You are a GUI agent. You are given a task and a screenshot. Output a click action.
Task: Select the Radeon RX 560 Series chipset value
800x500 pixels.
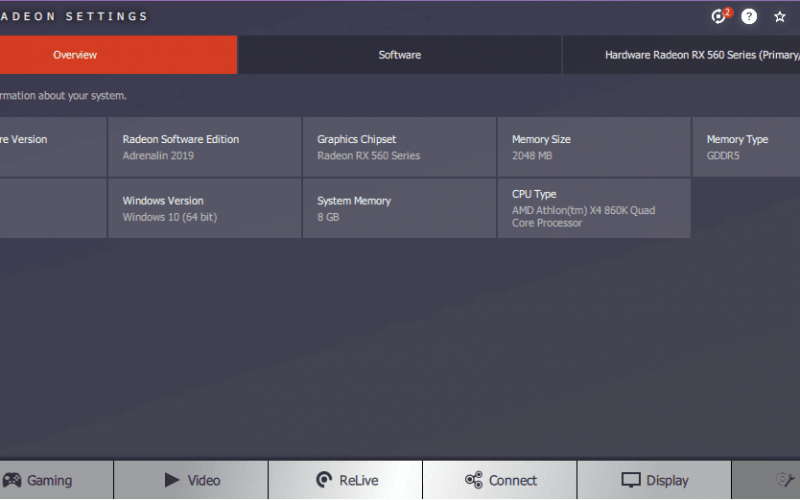pos(368,156)
